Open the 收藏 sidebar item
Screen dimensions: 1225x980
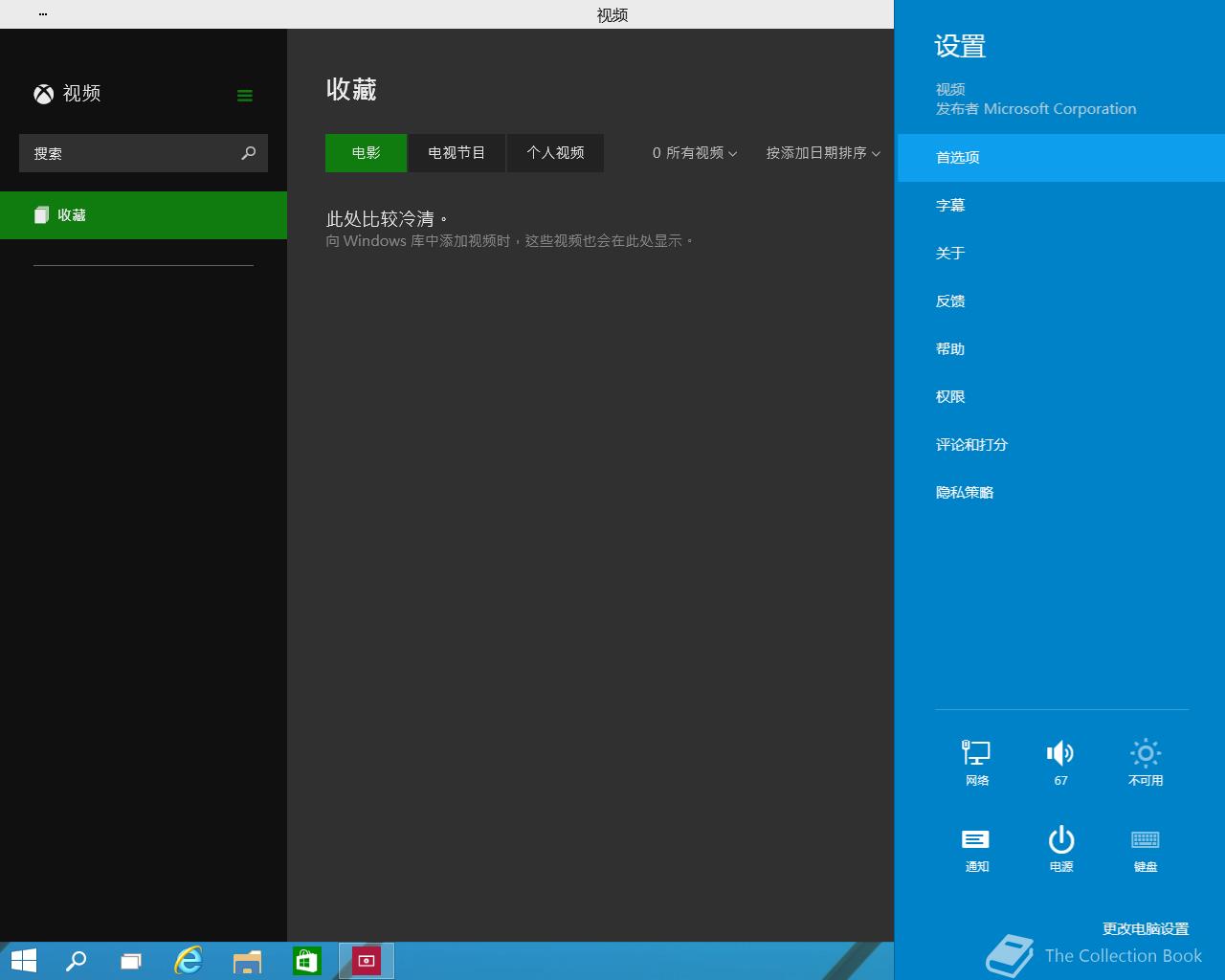(144, 215)
